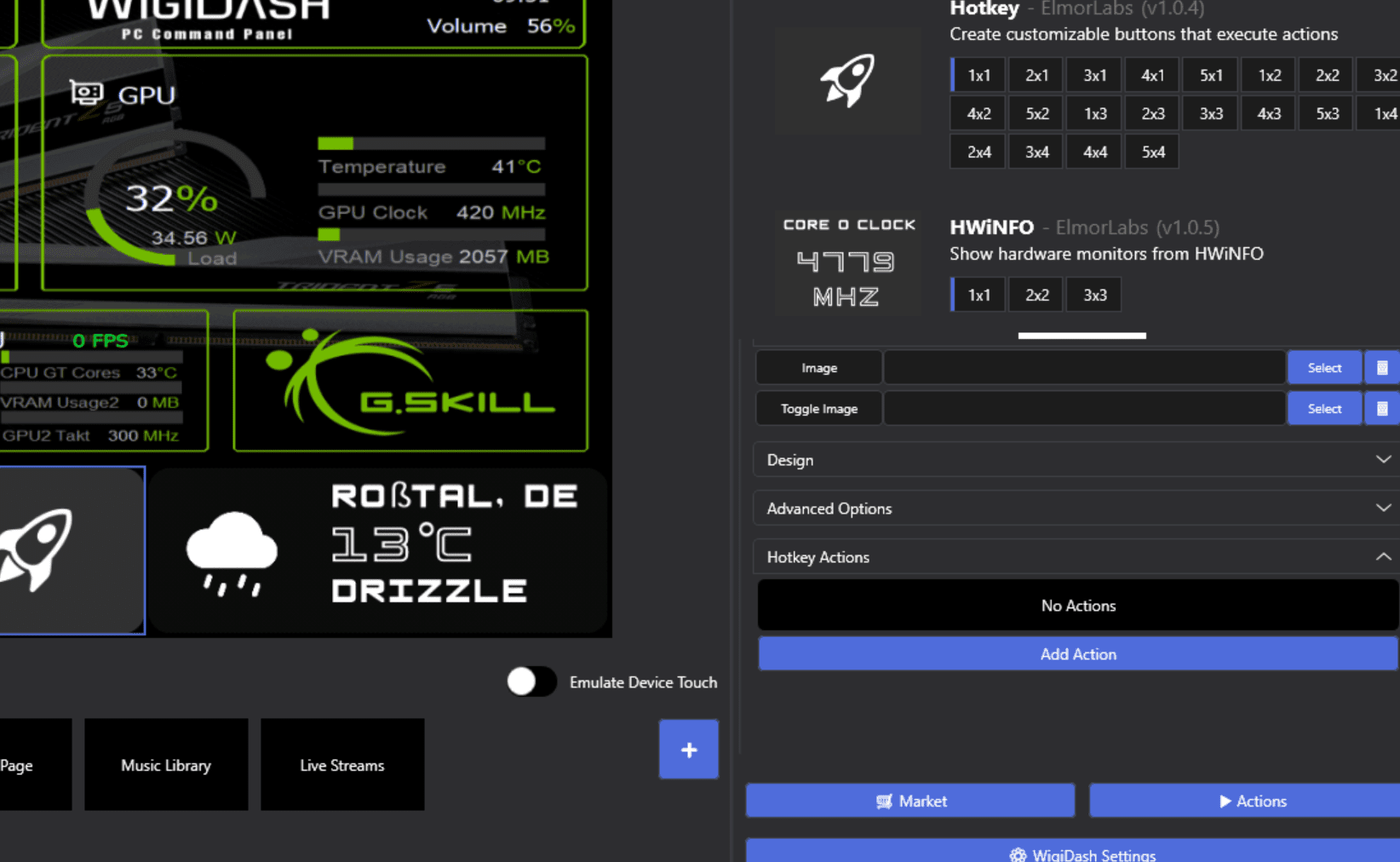
Task: Click Select button for Toggle Image
Action: tap(1324, 409)
